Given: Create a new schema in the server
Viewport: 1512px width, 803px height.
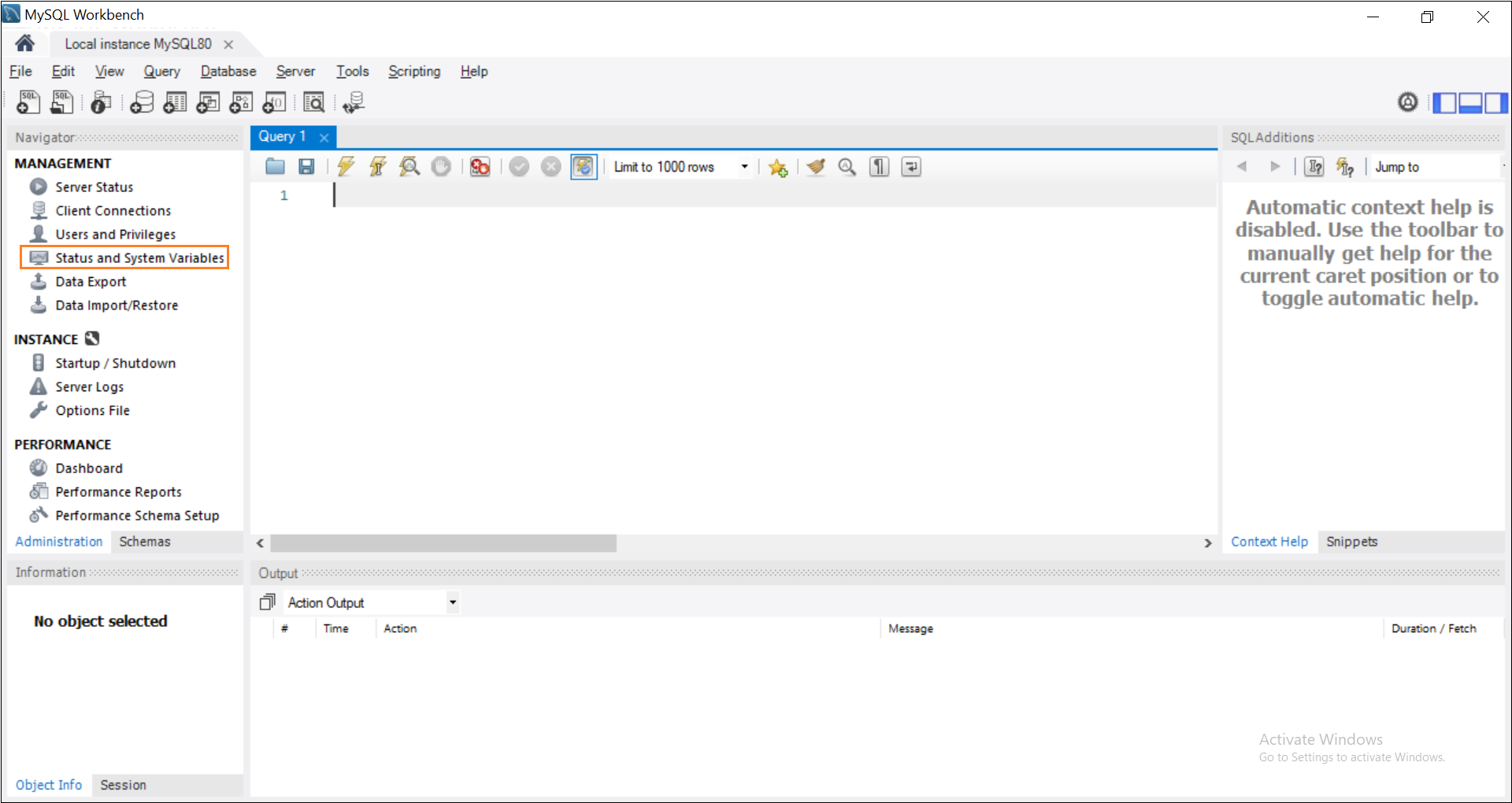Looking at the screenshot, I should (142, 102).
